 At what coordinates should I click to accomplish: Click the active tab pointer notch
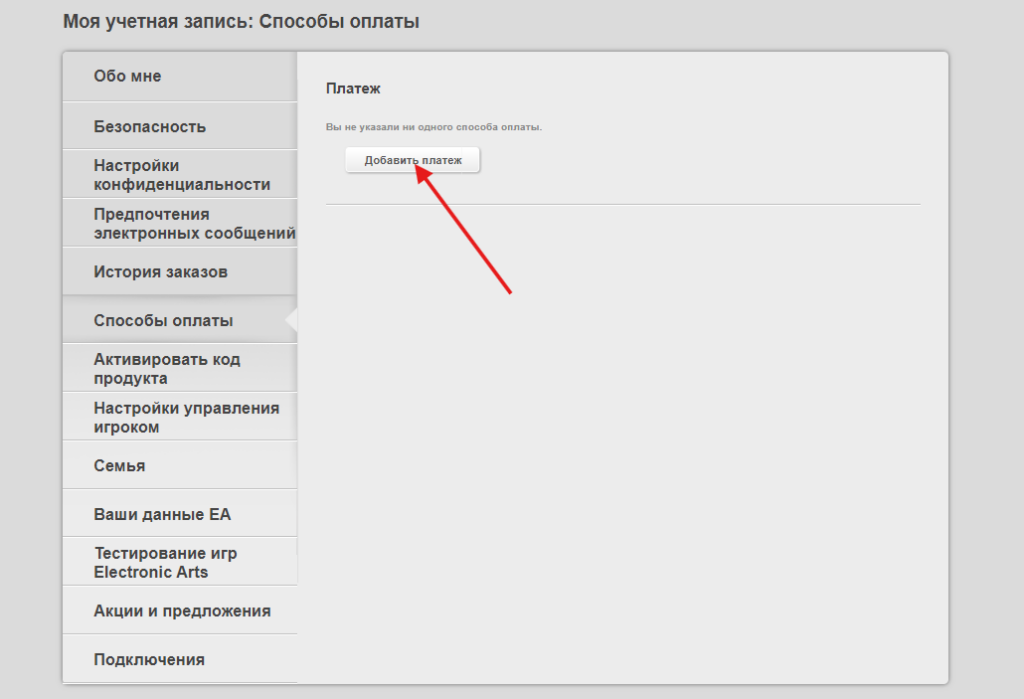(292, 320)
